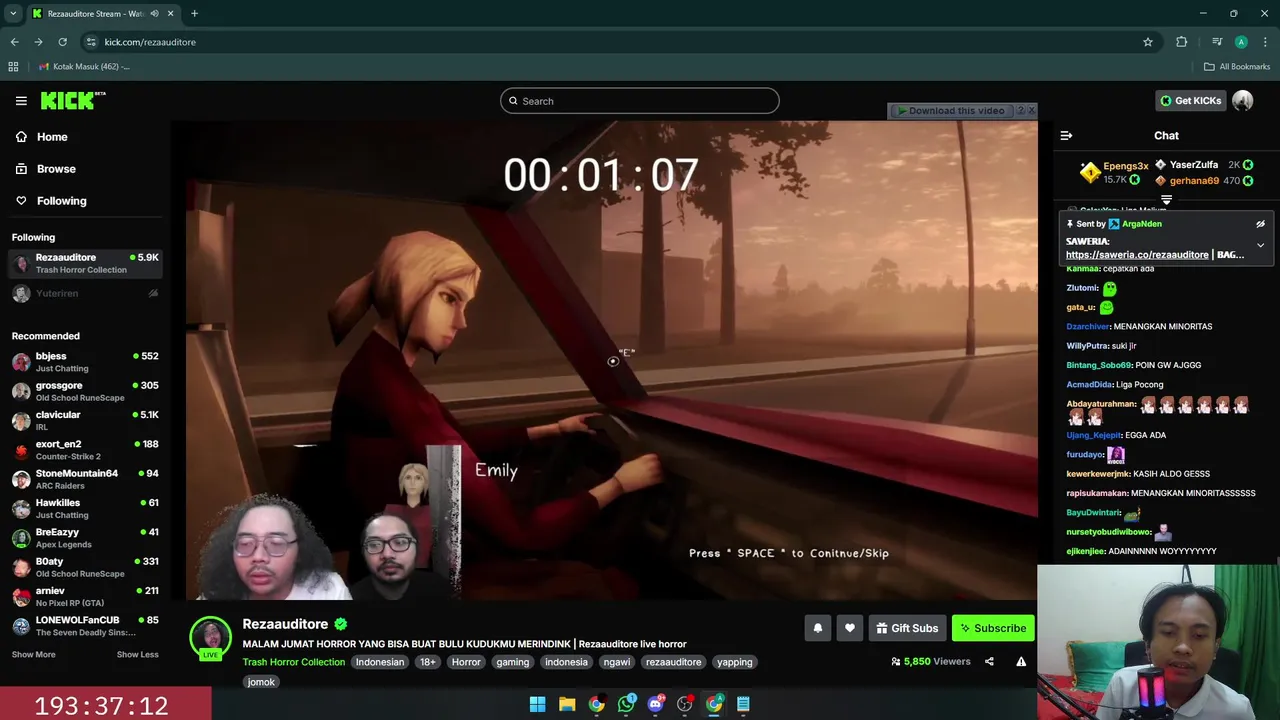1280x720 pixels.
Task: Open BreEazyy recommended channel
Action: click(85, 538)
